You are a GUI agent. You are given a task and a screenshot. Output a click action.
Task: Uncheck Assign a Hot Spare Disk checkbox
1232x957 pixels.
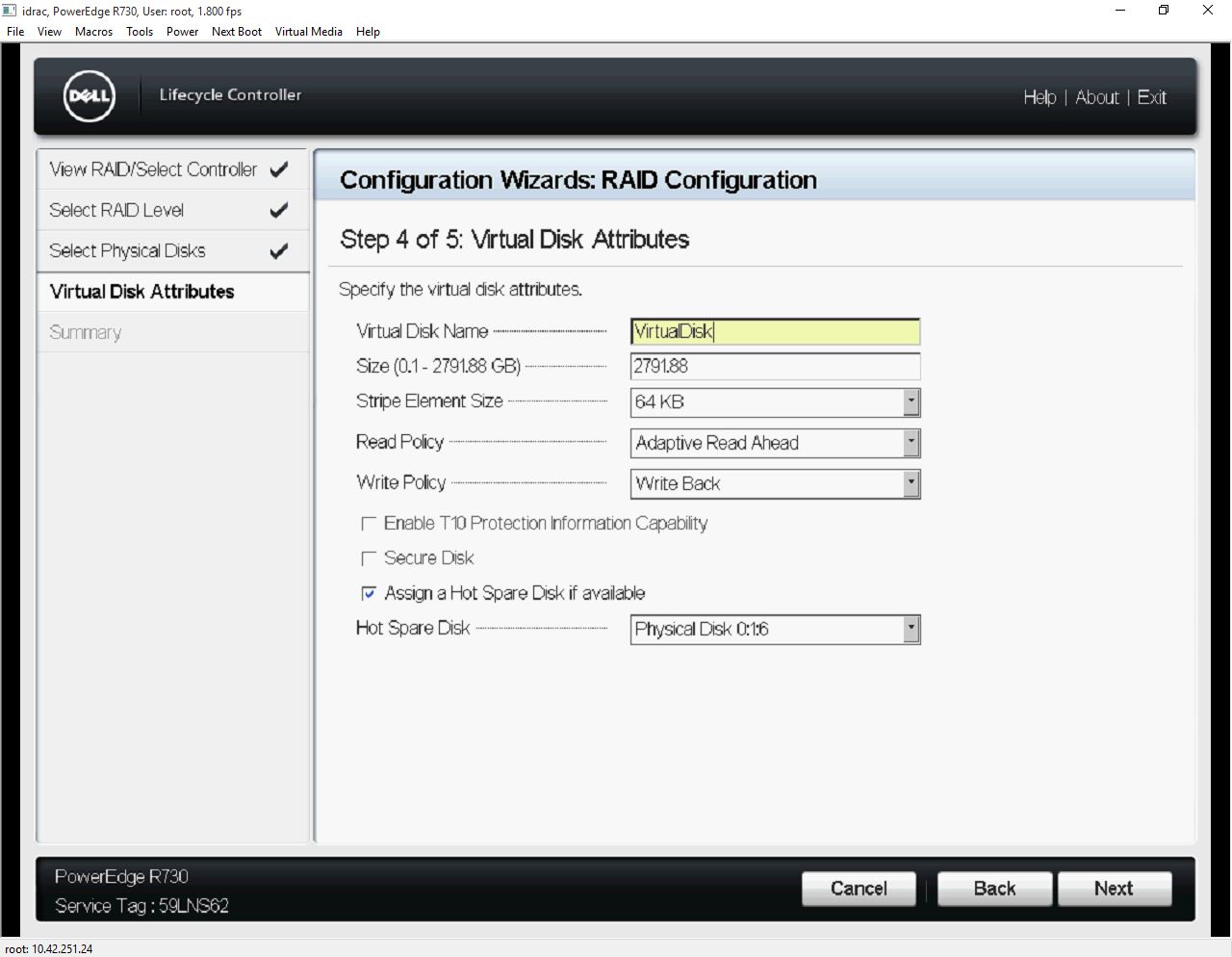coord(368,593)
